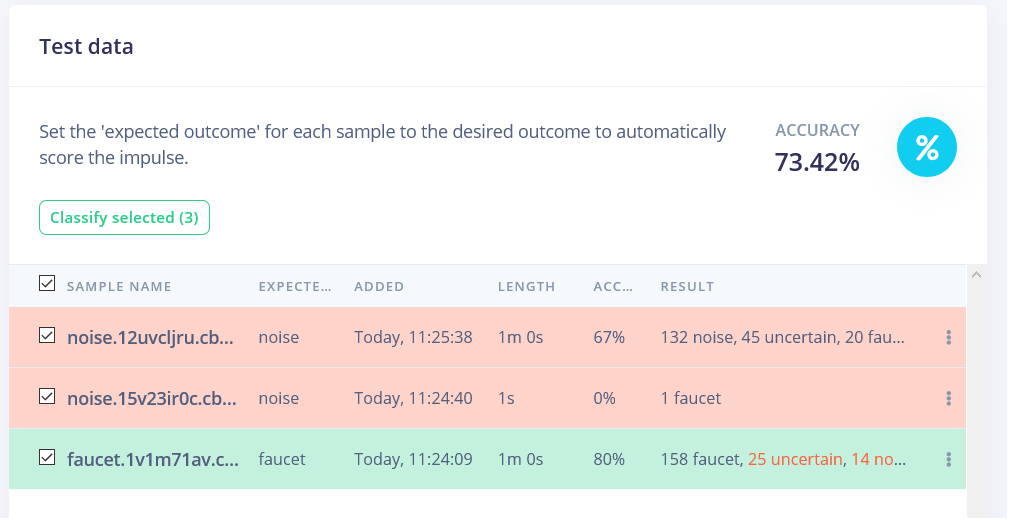The image size is (1019, 521).
Task: Sort by the Length column header
Action: pyautogui.click(x=526, y=286)
